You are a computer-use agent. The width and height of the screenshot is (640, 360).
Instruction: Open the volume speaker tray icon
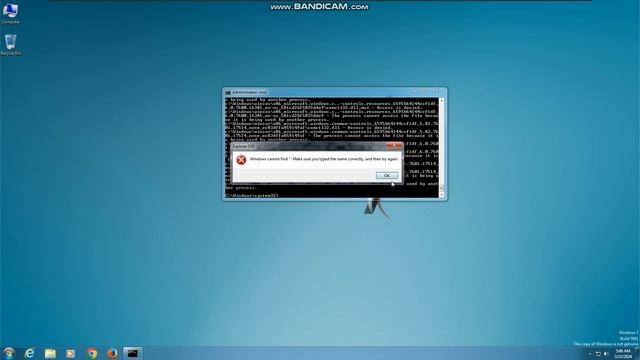606,354
